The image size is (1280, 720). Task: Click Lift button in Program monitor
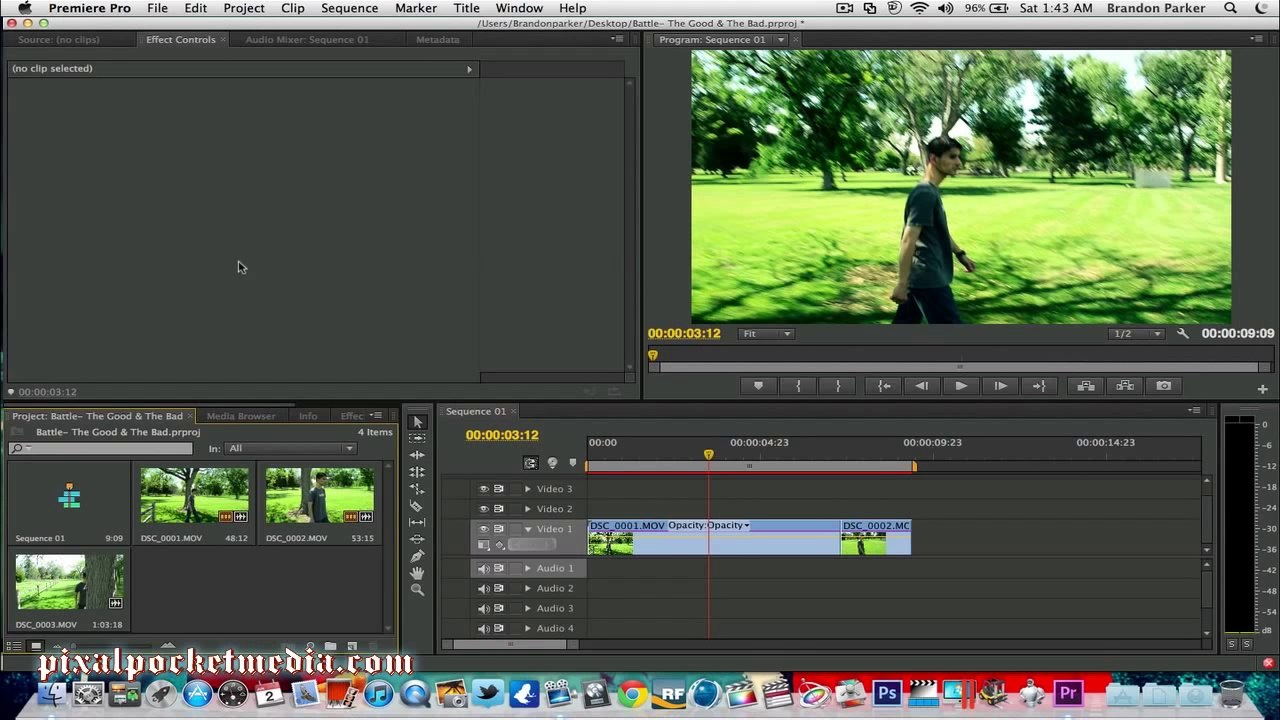(x=1086, y=386)
